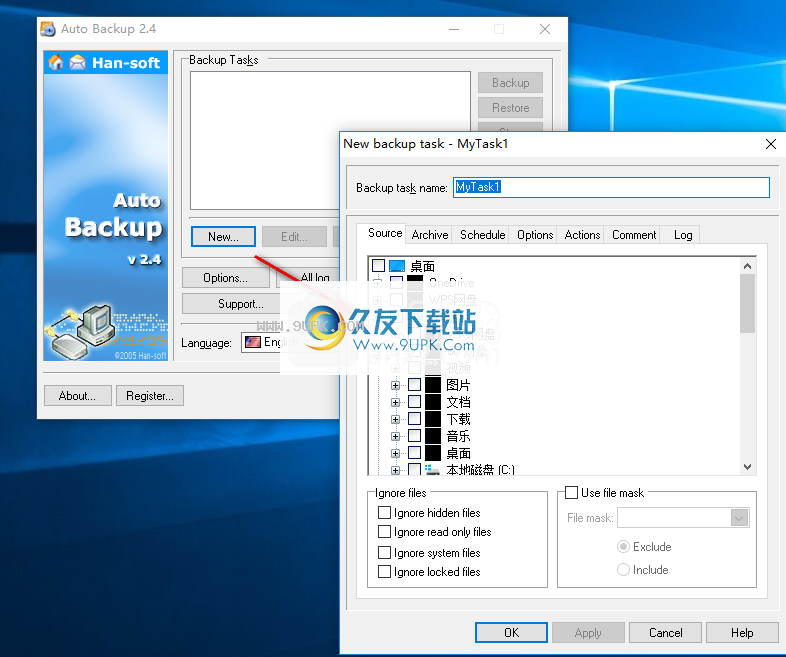786x657 pixels.
Task: Click the source tree scroll up arrow
Action: coord(747,266)
